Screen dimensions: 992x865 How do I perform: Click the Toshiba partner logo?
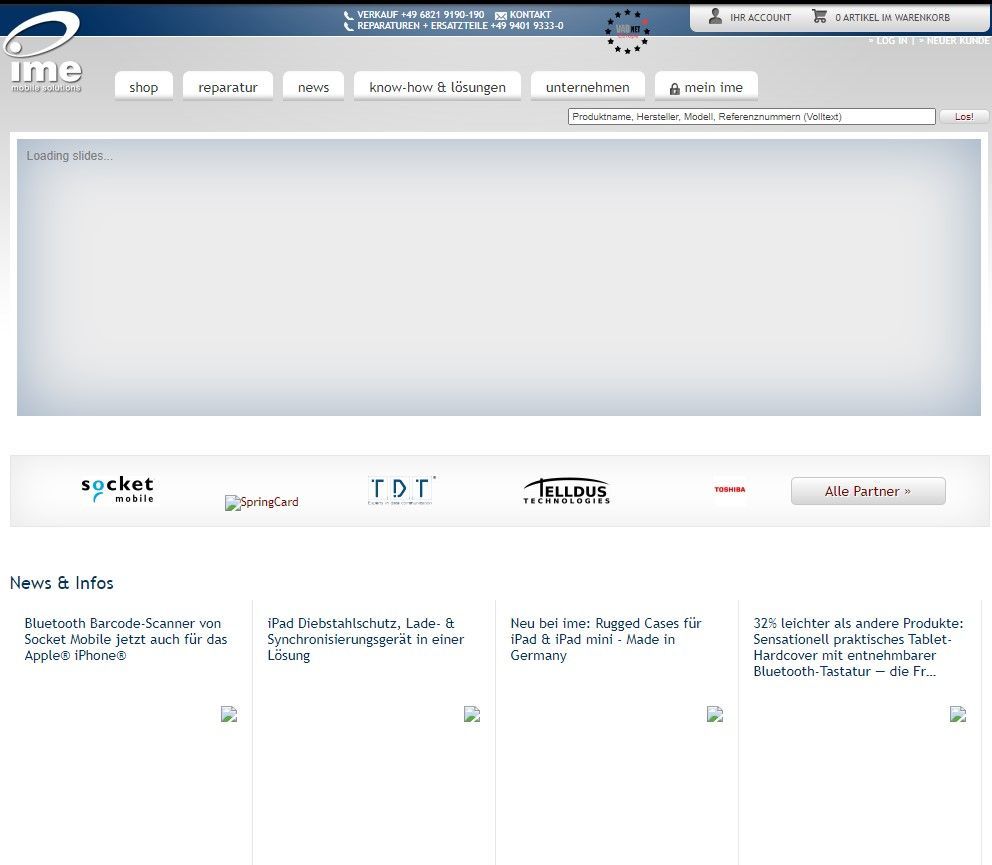click(730, 489)
